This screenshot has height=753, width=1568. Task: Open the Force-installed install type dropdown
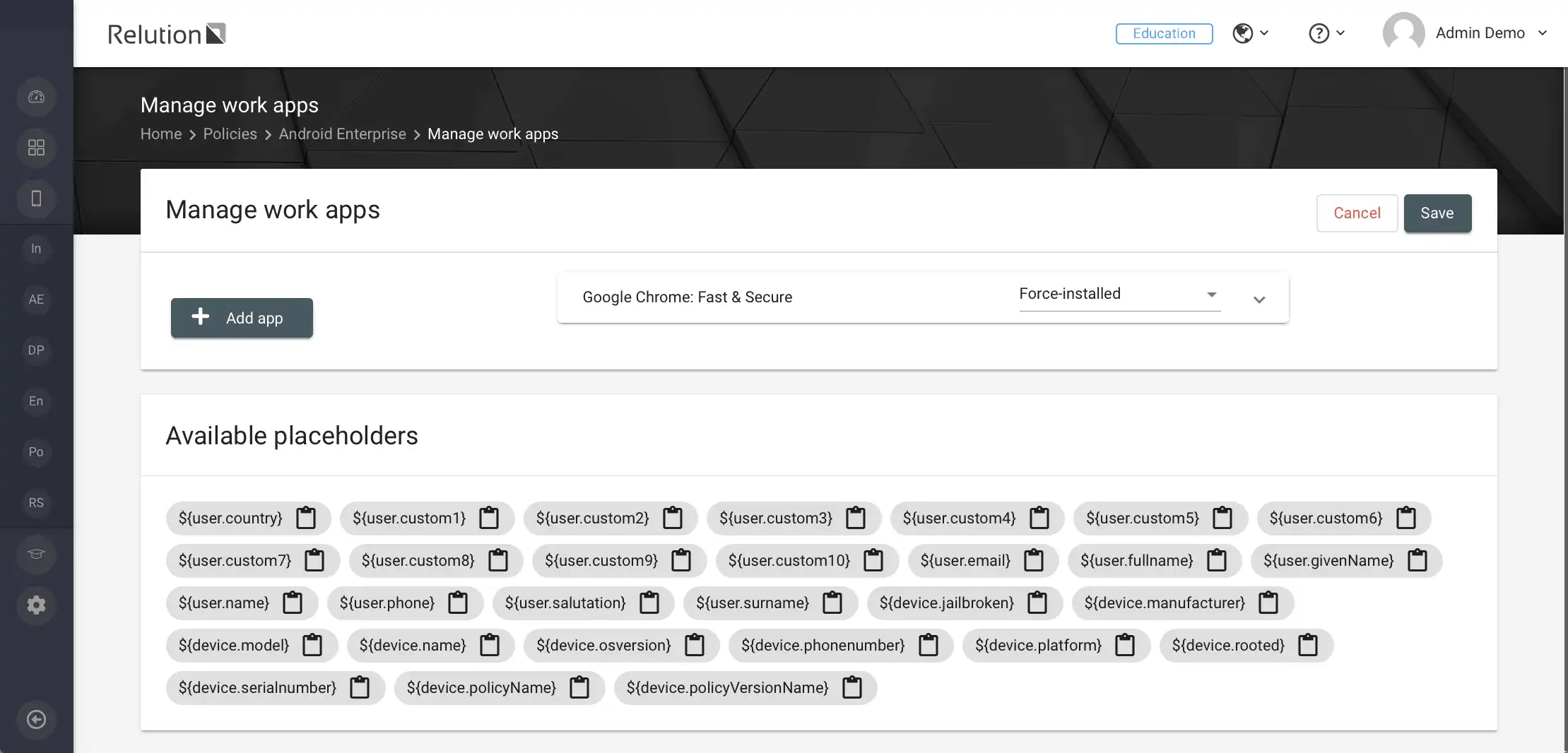click(1119, 295)
